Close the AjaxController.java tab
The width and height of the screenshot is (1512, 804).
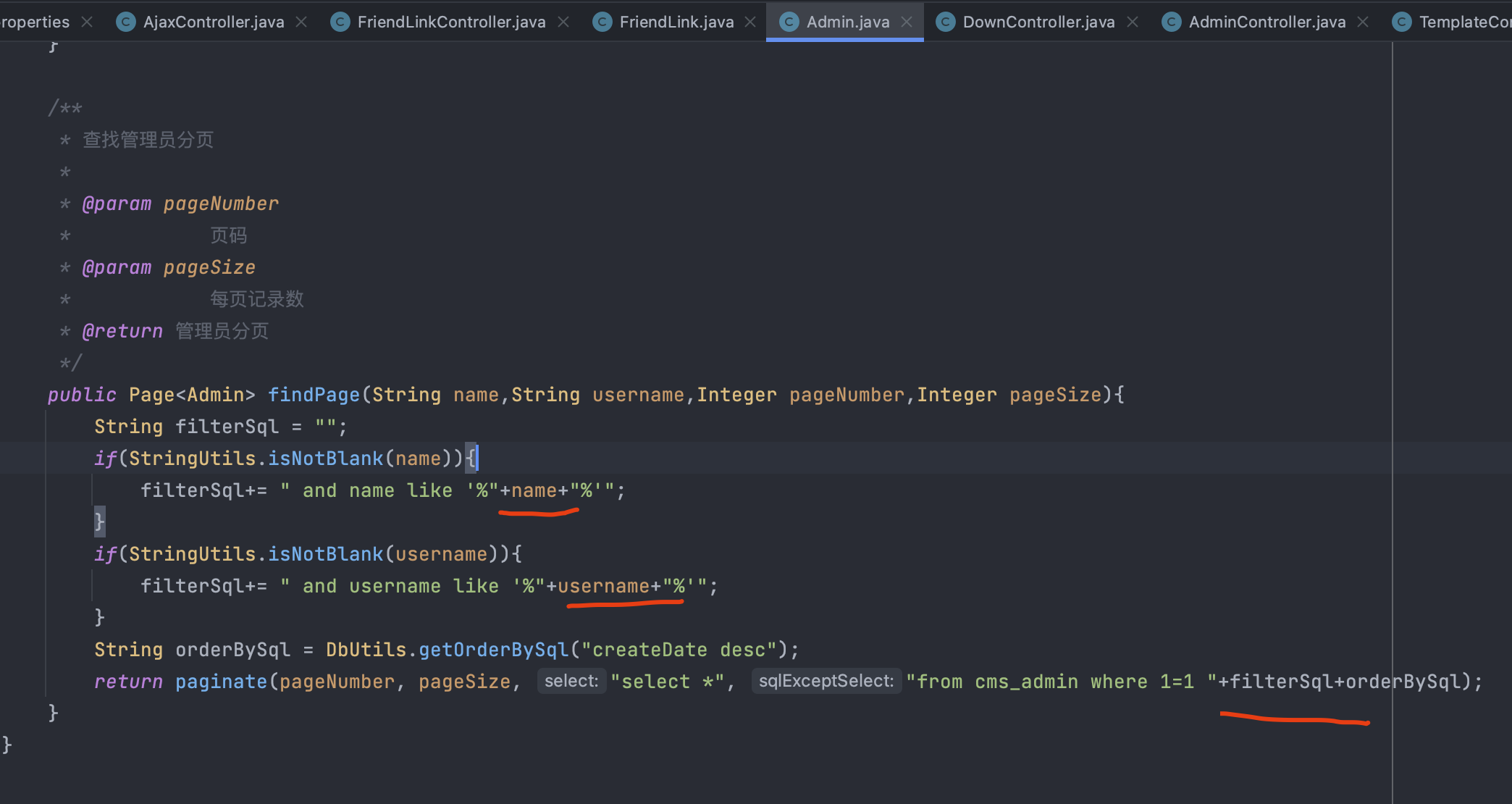point(302,22)
